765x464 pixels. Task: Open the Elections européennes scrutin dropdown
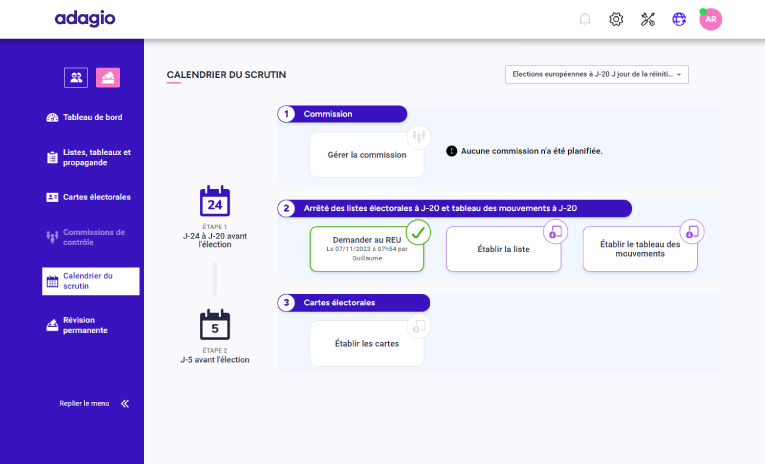coord(597,75)
